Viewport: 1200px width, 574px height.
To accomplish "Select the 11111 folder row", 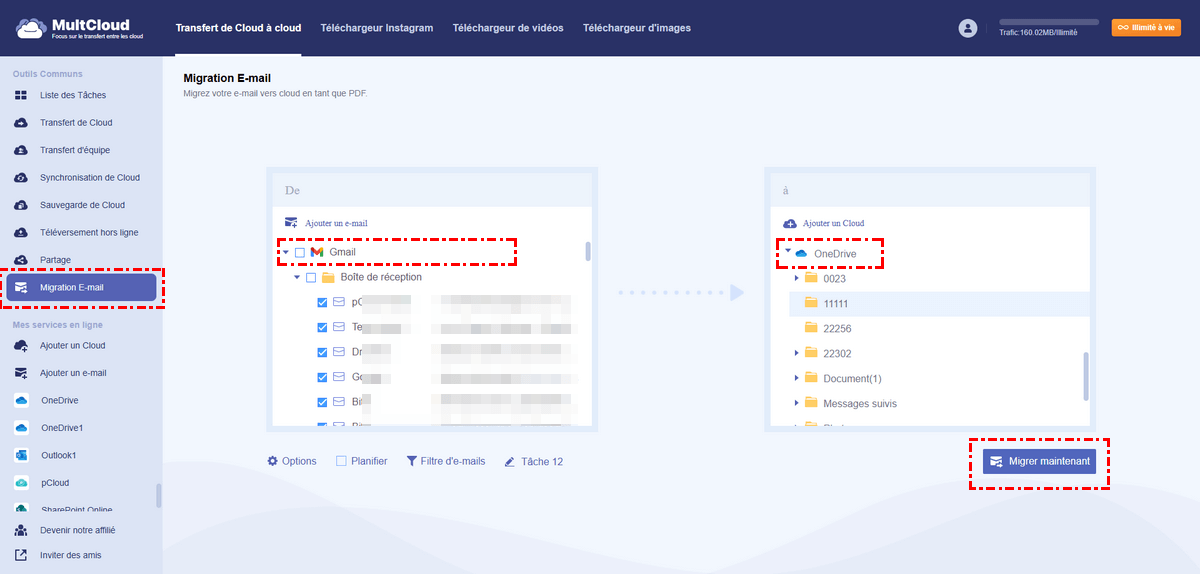I will pos(938,303).
